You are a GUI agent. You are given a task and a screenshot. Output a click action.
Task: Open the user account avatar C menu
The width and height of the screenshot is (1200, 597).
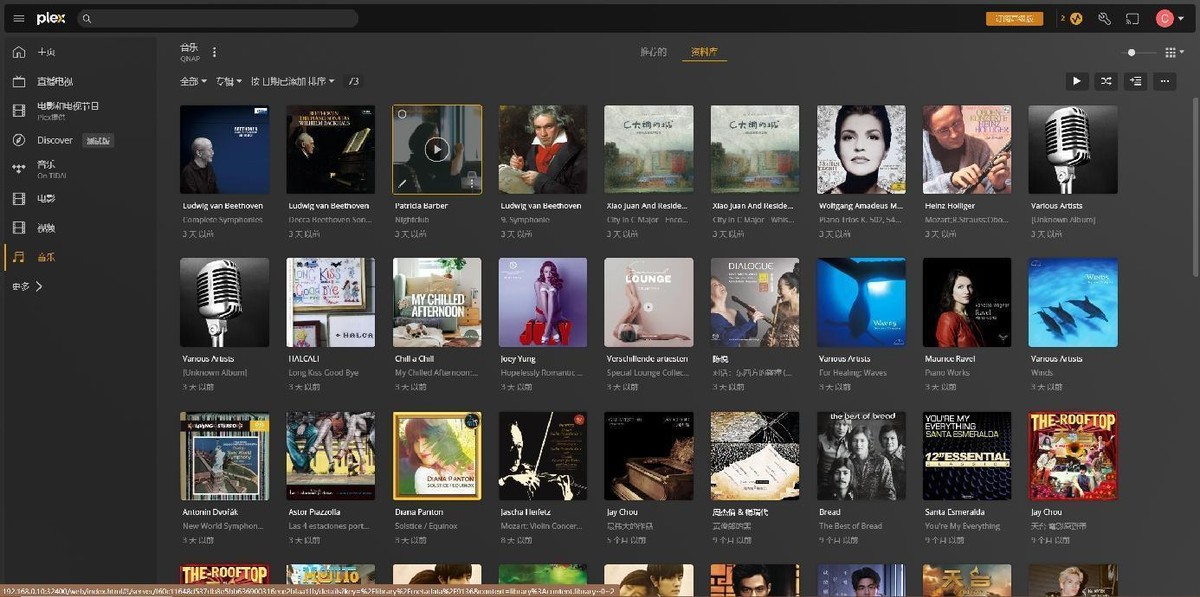(x=1169, y=18)
